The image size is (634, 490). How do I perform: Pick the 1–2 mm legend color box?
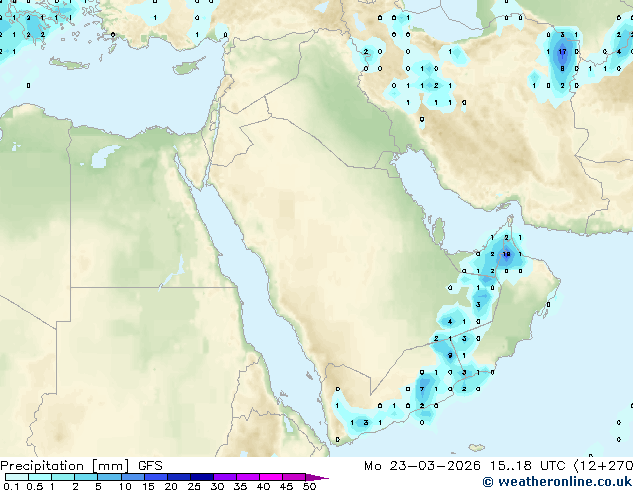(x=63, y=477)
